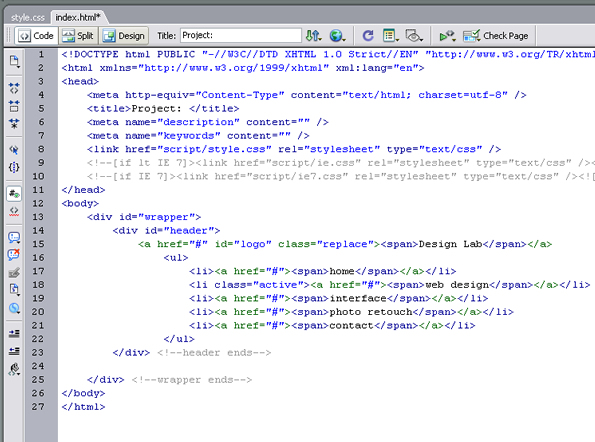The height and width of the screenshot is (442, 595).
Task: Click line number 15 in gutter
Action: pyautogui.click(x=38, y=244)
